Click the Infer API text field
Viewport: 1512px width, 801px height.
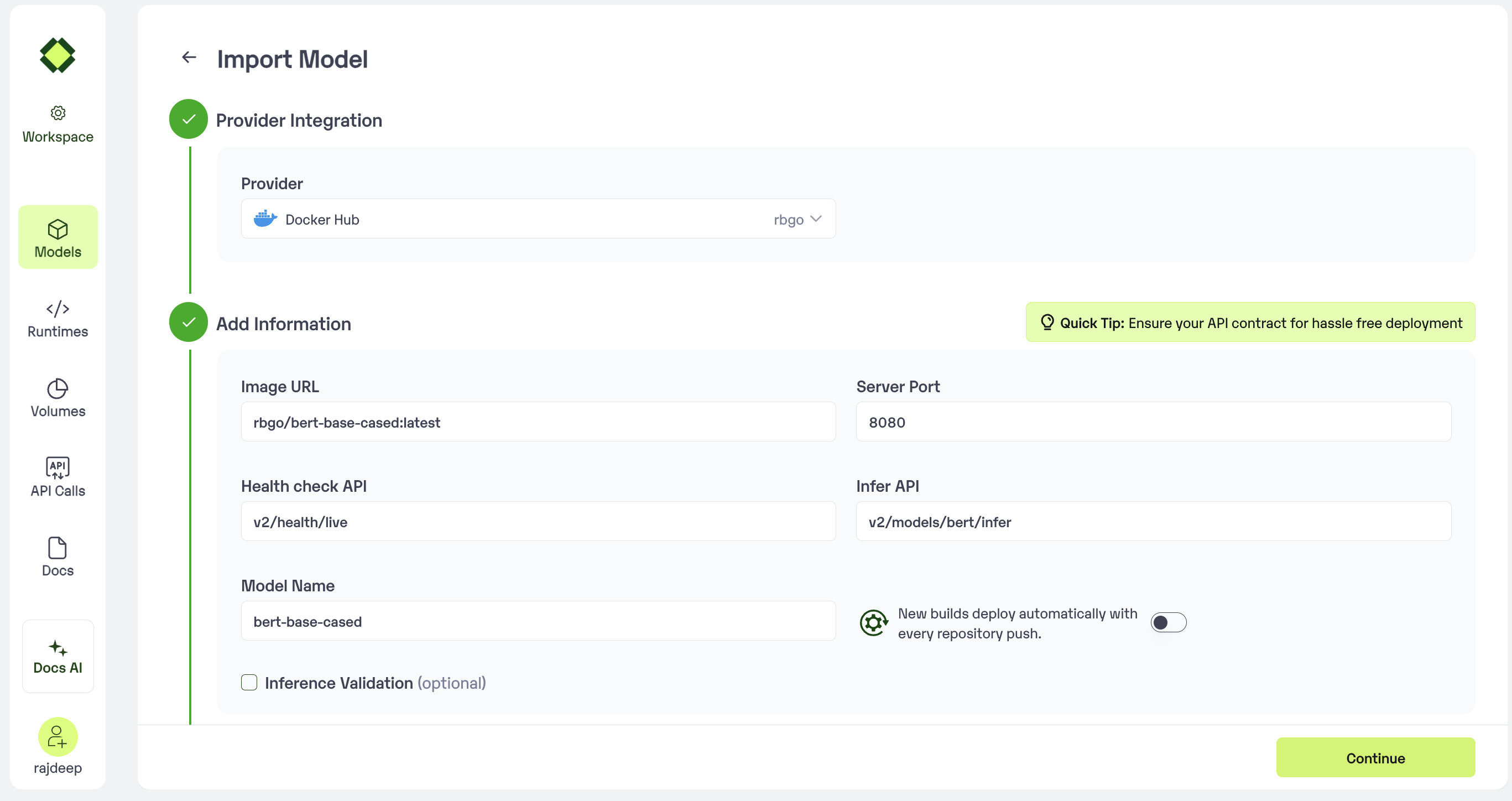(x=1153, y=522)
